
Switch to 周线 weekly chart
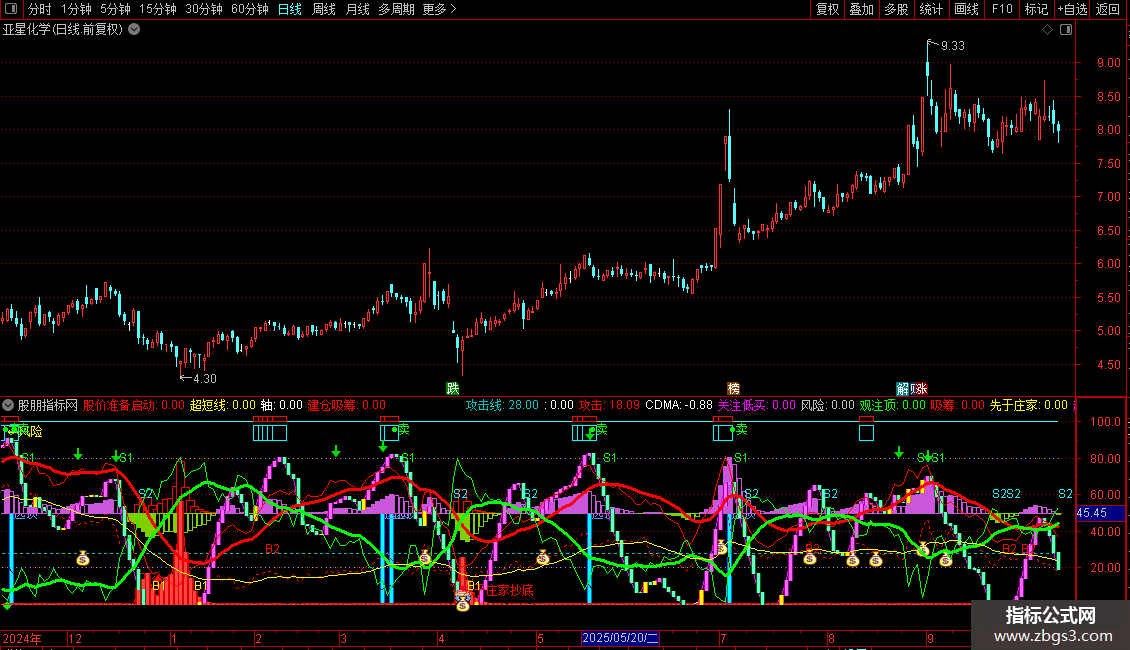pyautogui.click(x=324, y=9)
